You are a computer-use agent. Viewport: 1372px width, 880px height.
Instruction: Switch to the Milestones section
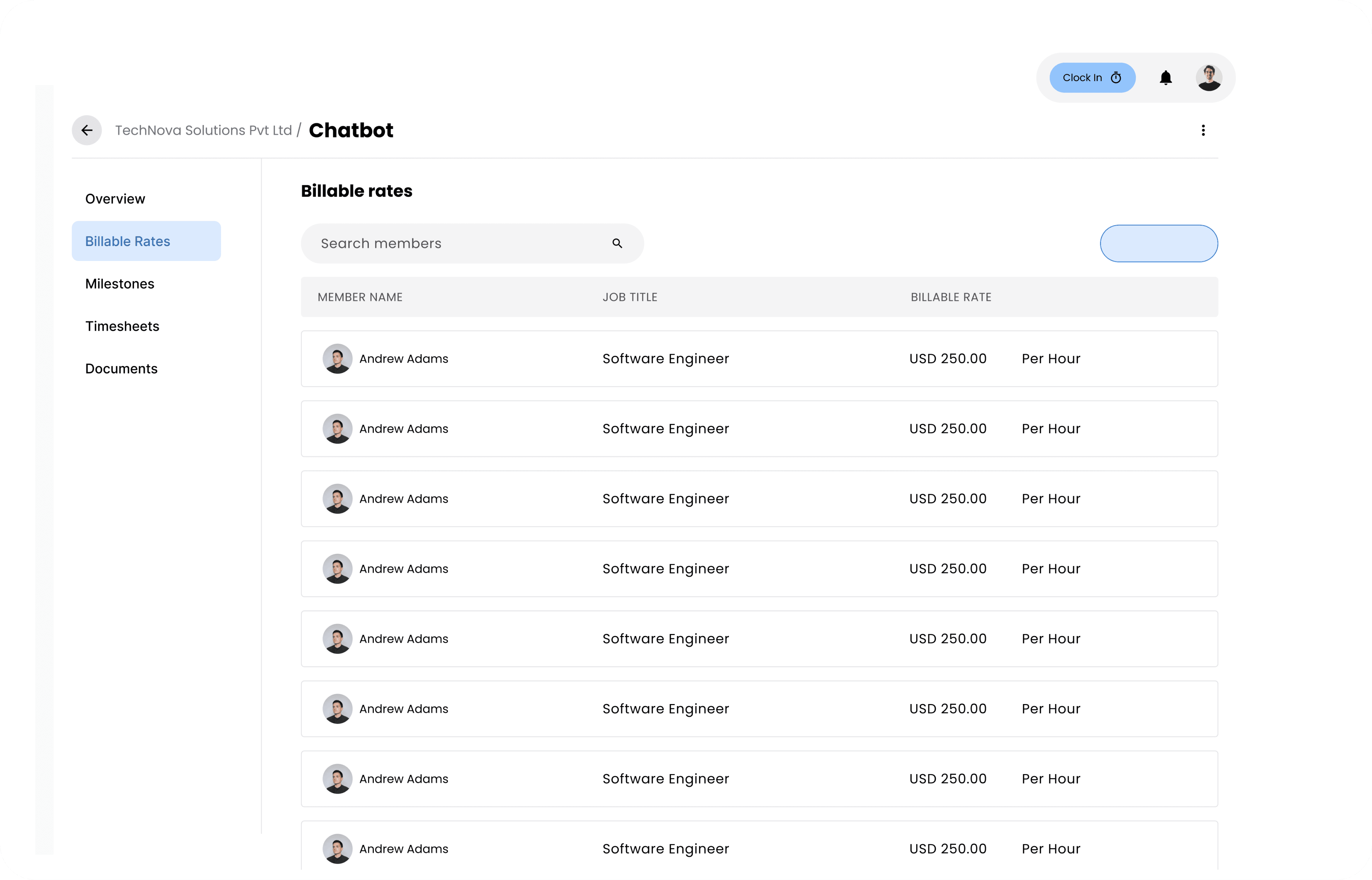pyautogui.click(x=120, y=284)
